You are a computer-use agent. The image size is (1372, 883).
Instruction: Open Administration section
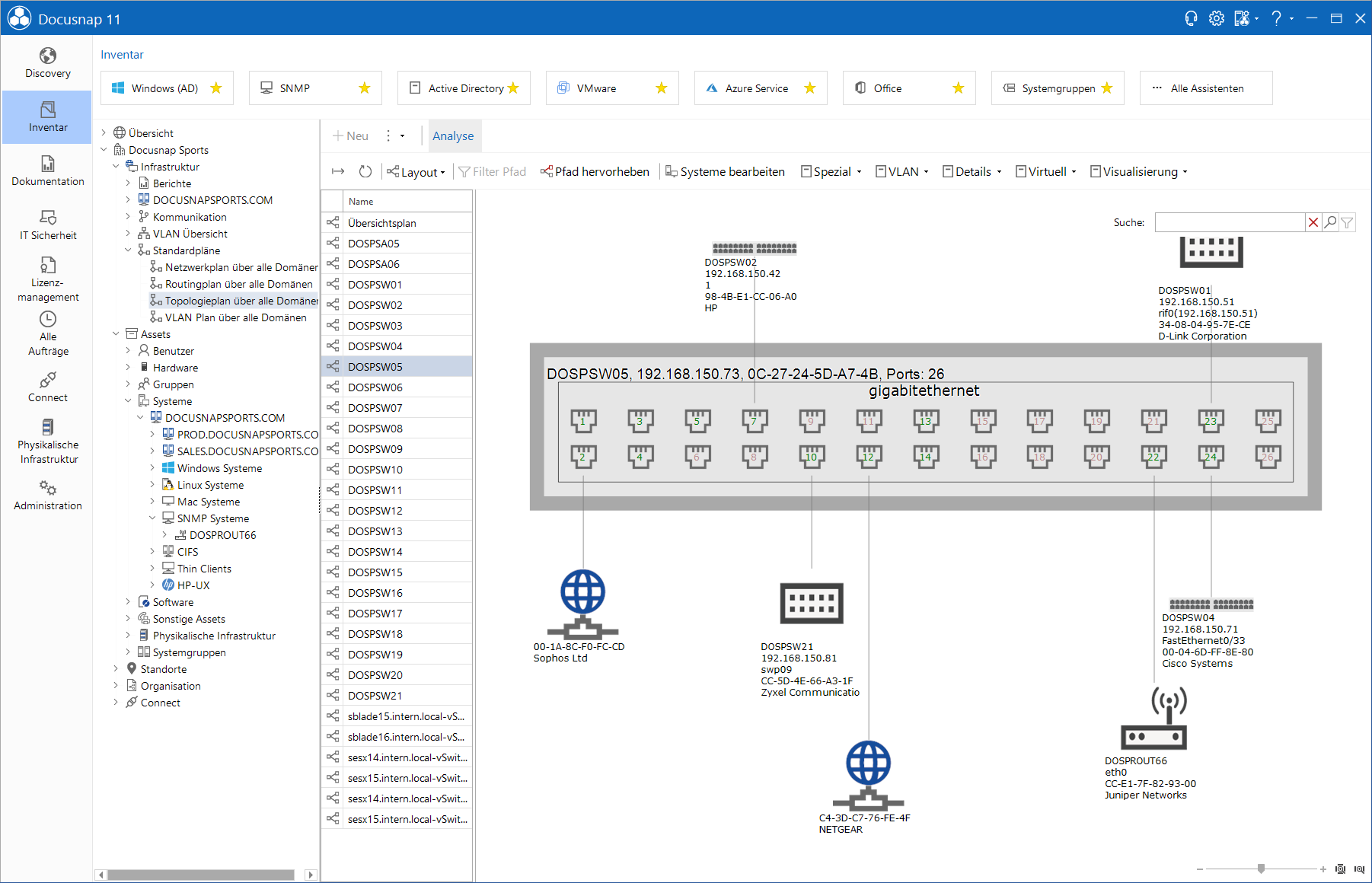click(x=47, y=495)
